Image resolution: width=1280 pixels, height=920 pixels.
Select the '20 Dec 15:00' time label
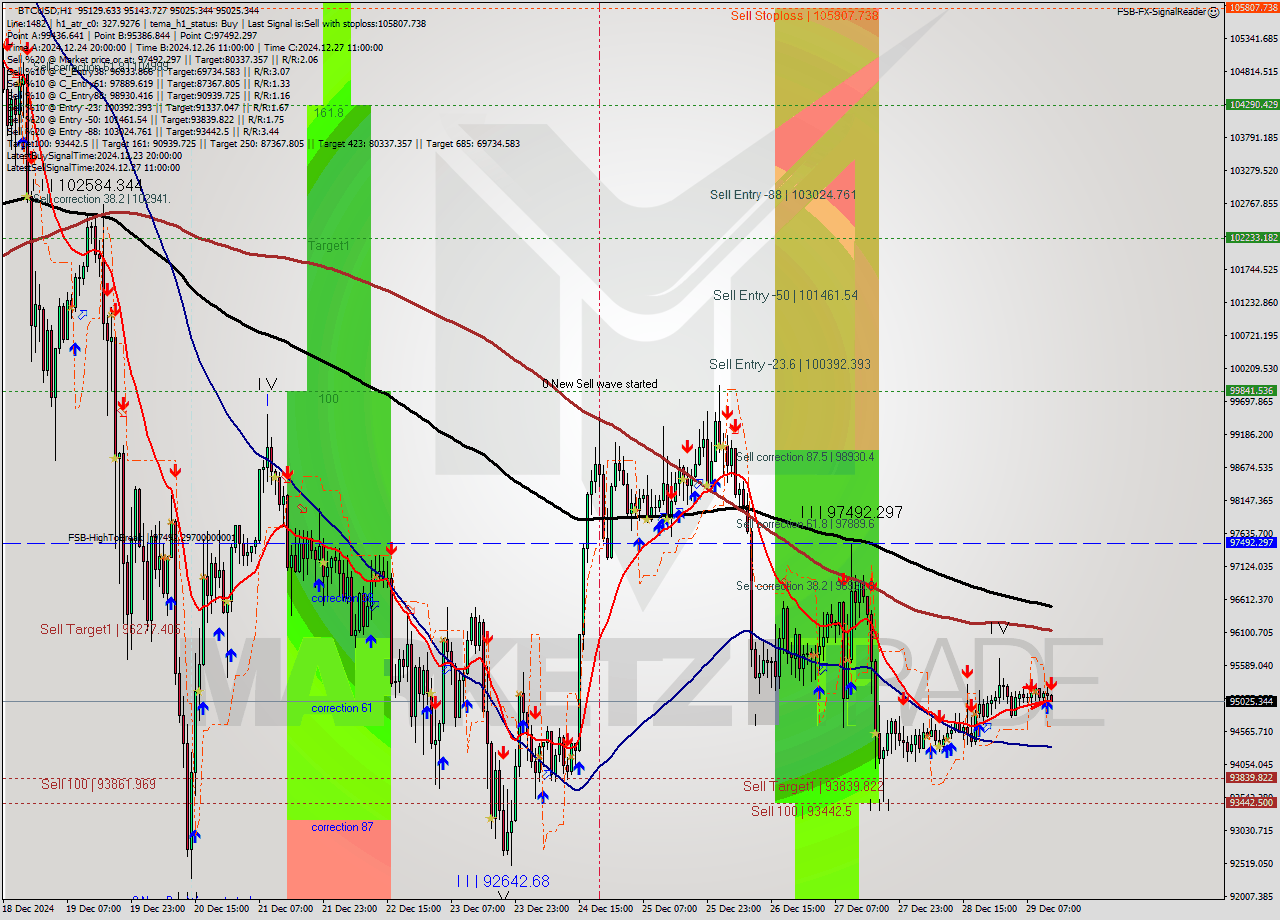click(221, 909)
